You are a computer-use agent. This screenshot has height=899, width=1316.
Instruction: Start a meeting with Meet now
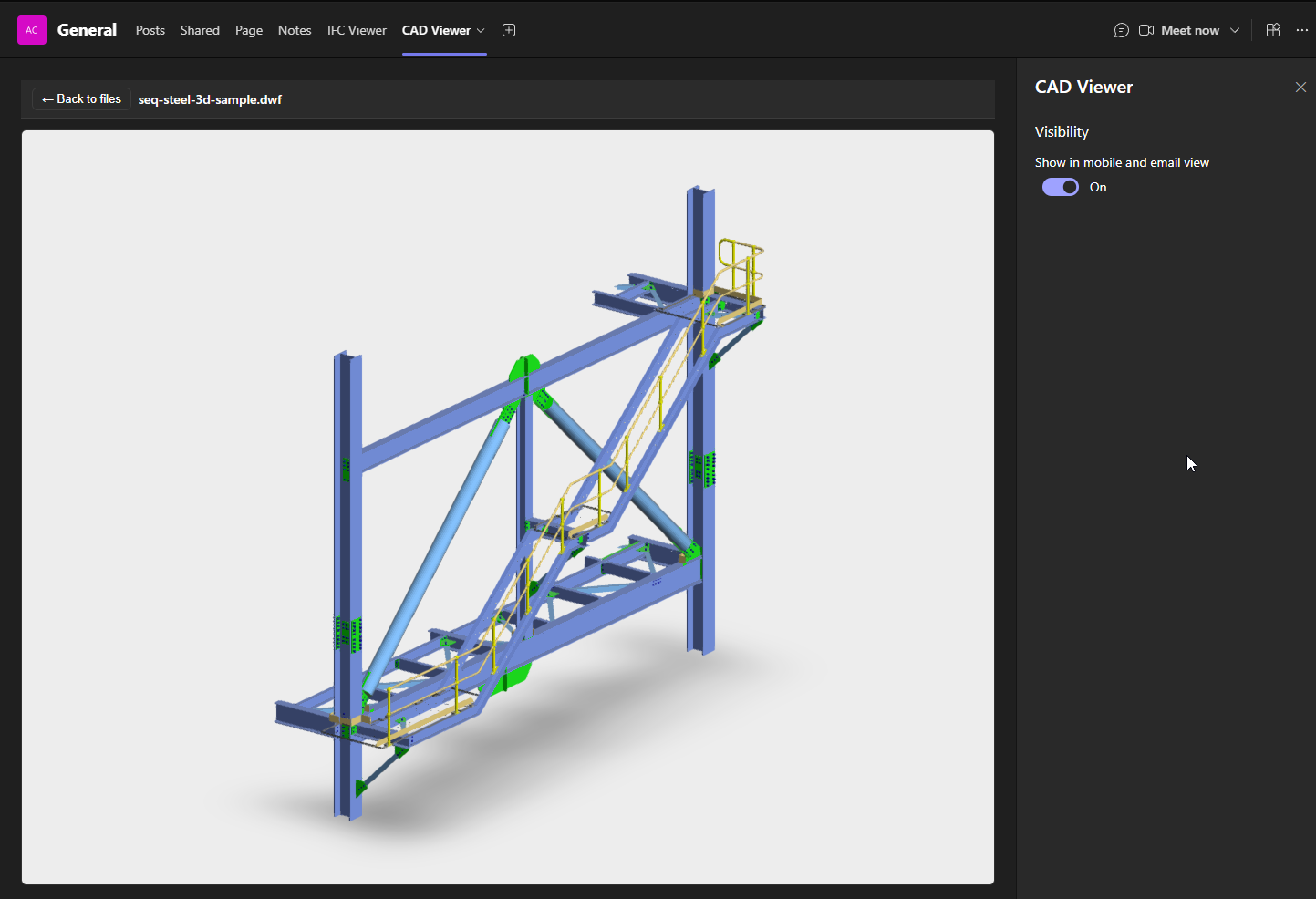coord(1179,30)
